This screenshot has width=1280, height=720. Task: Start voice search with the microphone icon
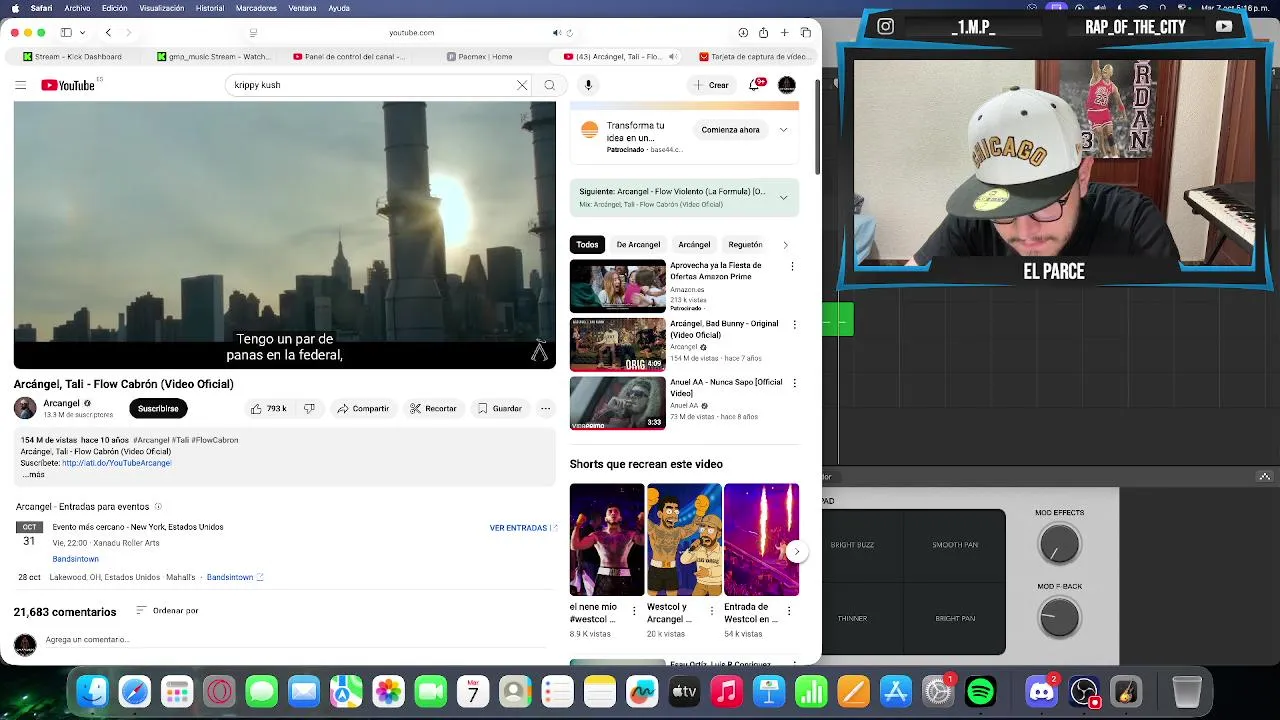coord(588,85)
